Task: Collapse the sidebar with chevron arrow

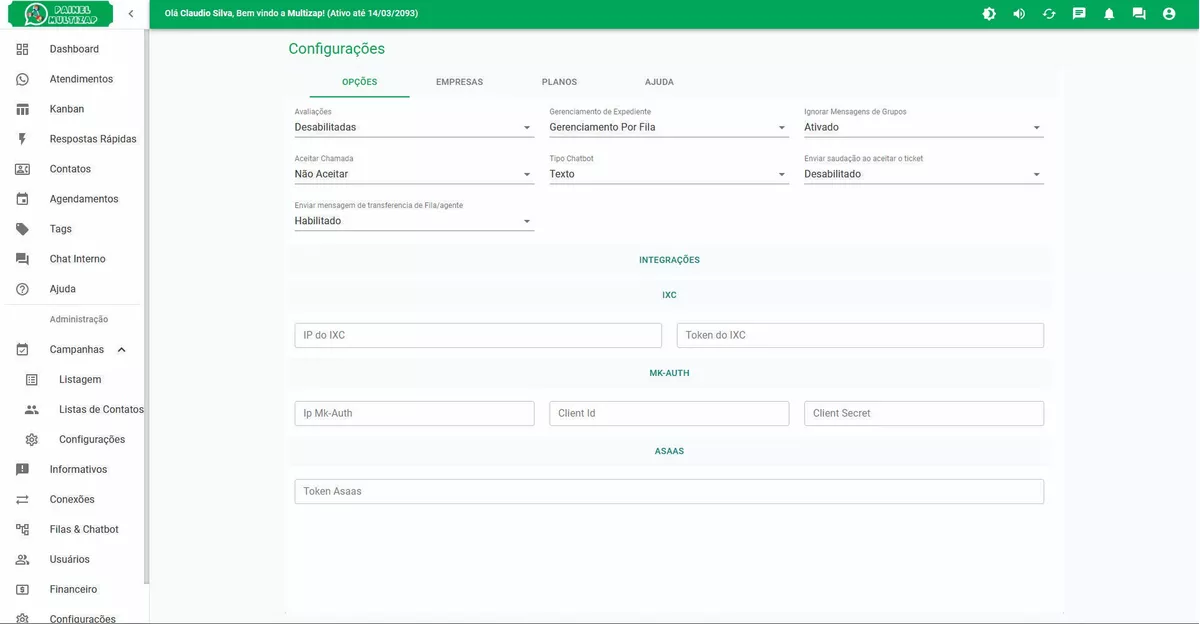Action: 131,14
